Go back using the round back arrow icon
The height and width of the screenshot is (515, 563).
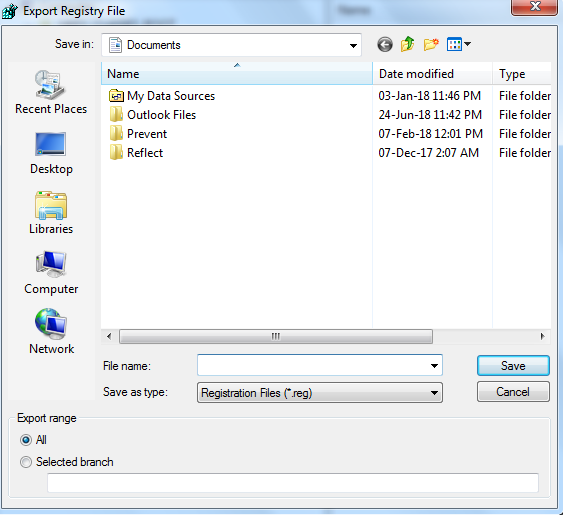point(385,45)
